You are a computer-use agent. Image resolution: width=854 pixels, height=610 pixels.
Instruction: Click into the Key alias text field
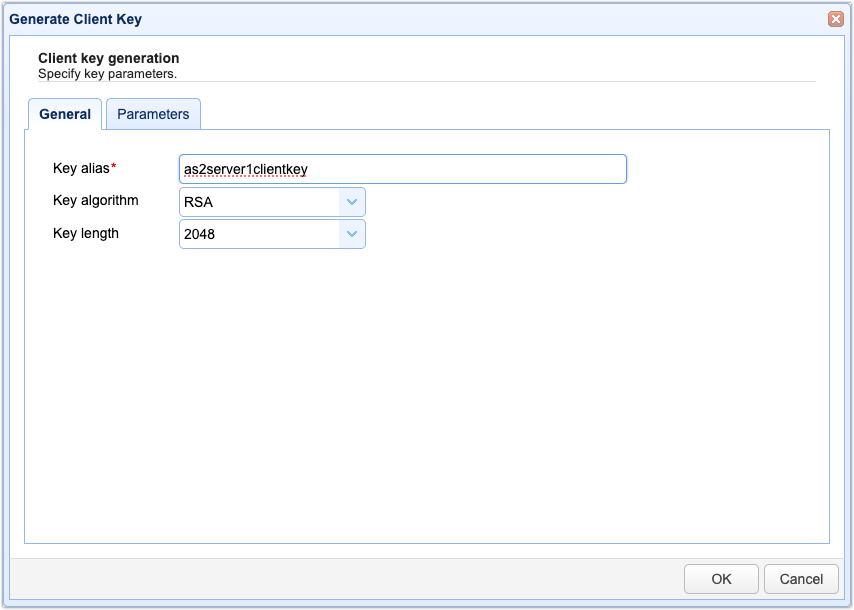pos(402,169)
